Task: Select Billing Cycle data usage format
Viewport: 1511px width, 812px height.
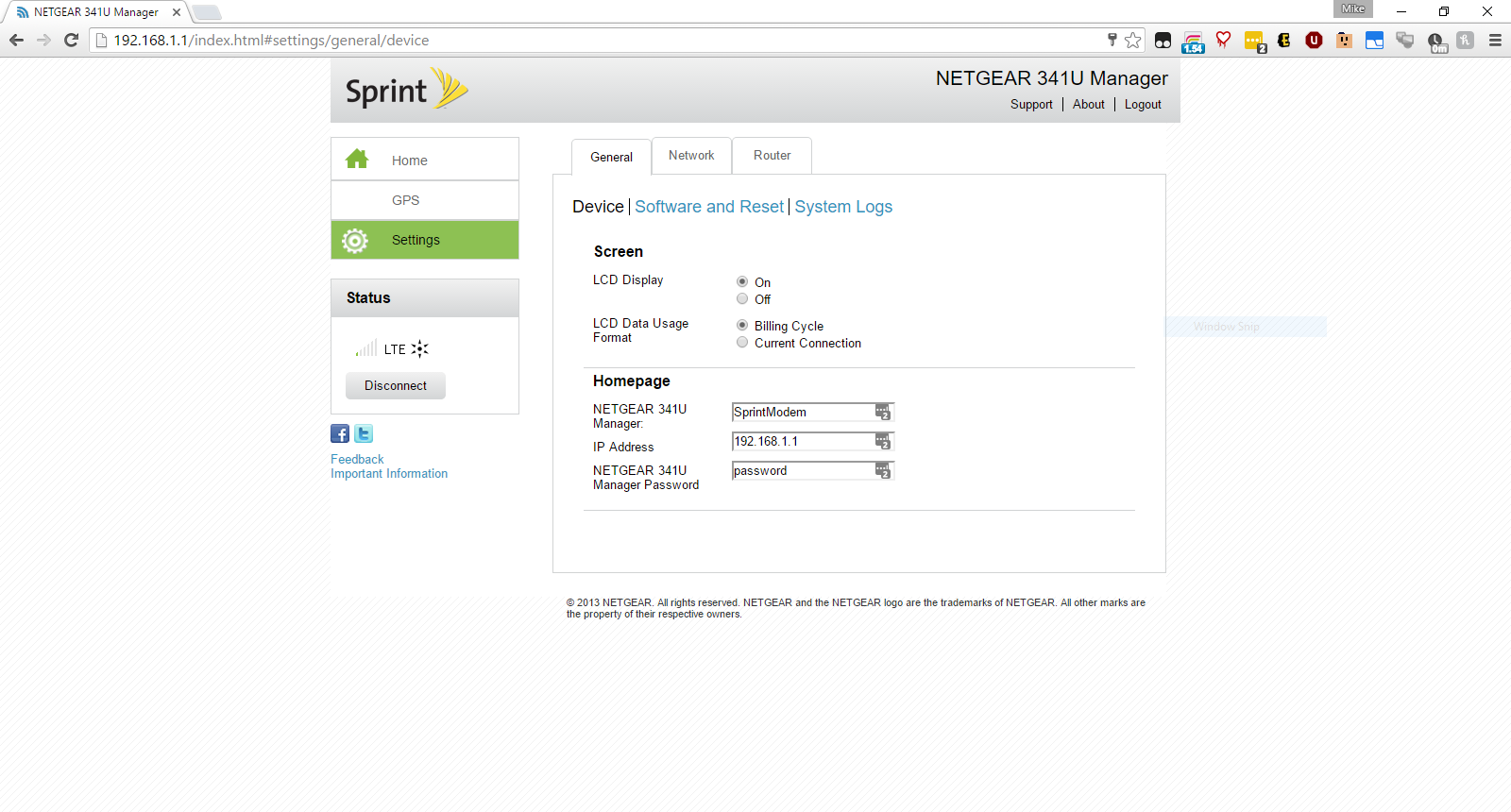Action: (742, 325)
